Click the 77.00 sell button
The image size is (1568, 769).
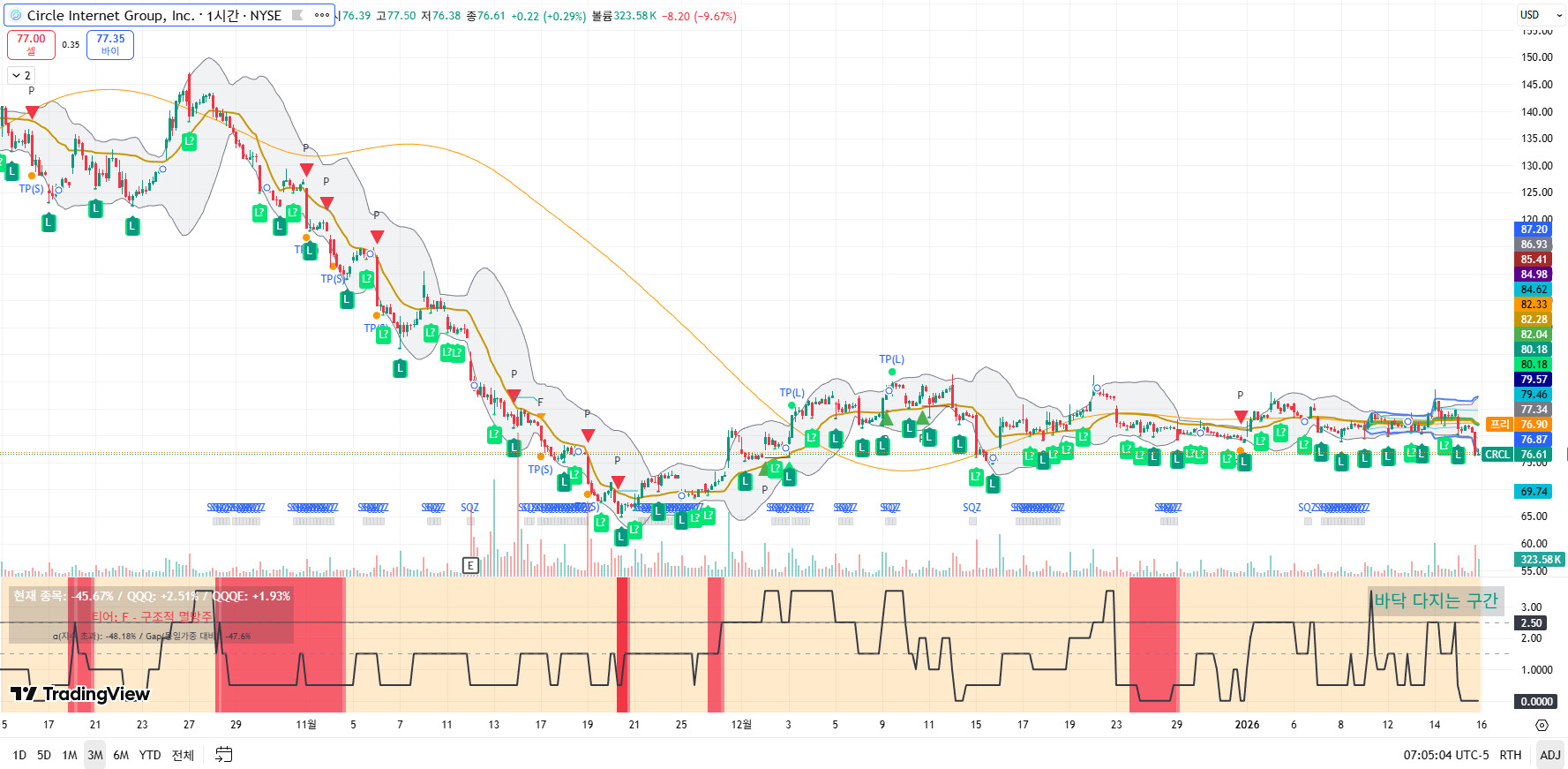[x=31, y=44]
